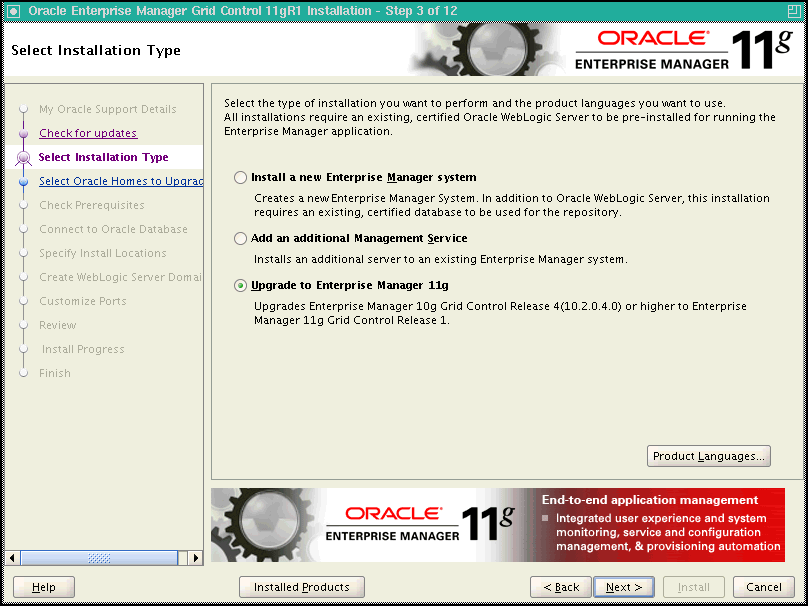Click the disabled Install button
This screenshot has height=606, width=808.
tap(694, 587)
